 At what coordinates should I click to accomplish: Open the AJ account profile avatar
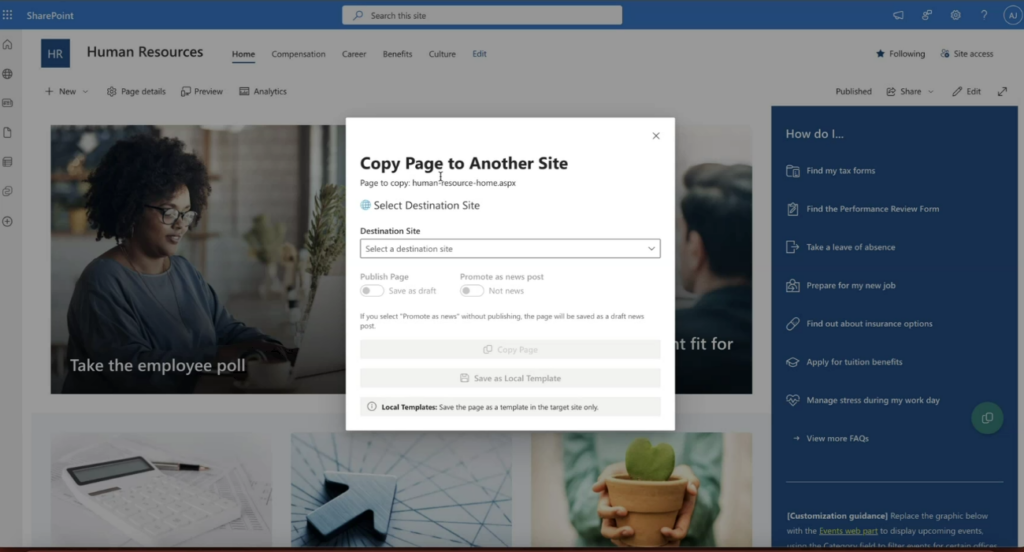point(1012,15)
